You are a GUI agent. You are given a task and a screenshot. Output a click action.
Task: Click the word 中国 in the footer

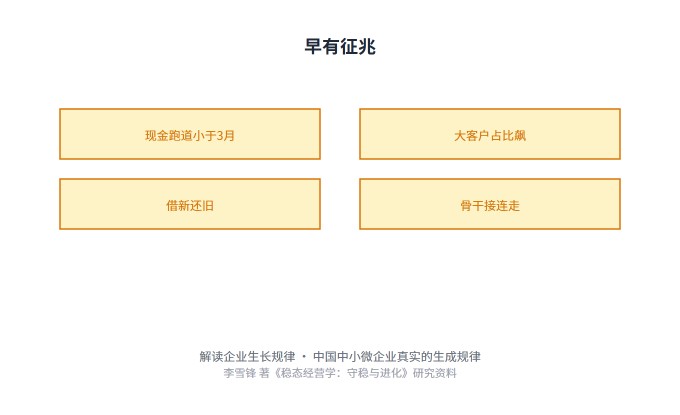point(325,356)
